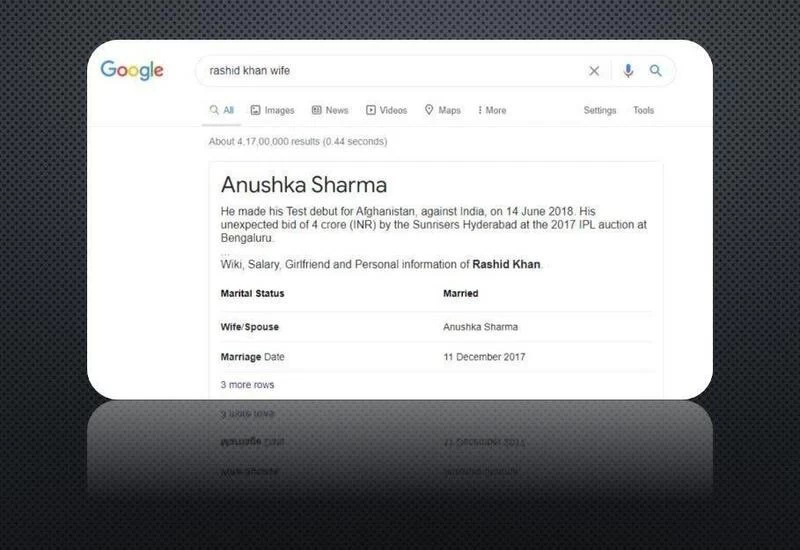
Task: Open search Tools
Action: point(643,110)
